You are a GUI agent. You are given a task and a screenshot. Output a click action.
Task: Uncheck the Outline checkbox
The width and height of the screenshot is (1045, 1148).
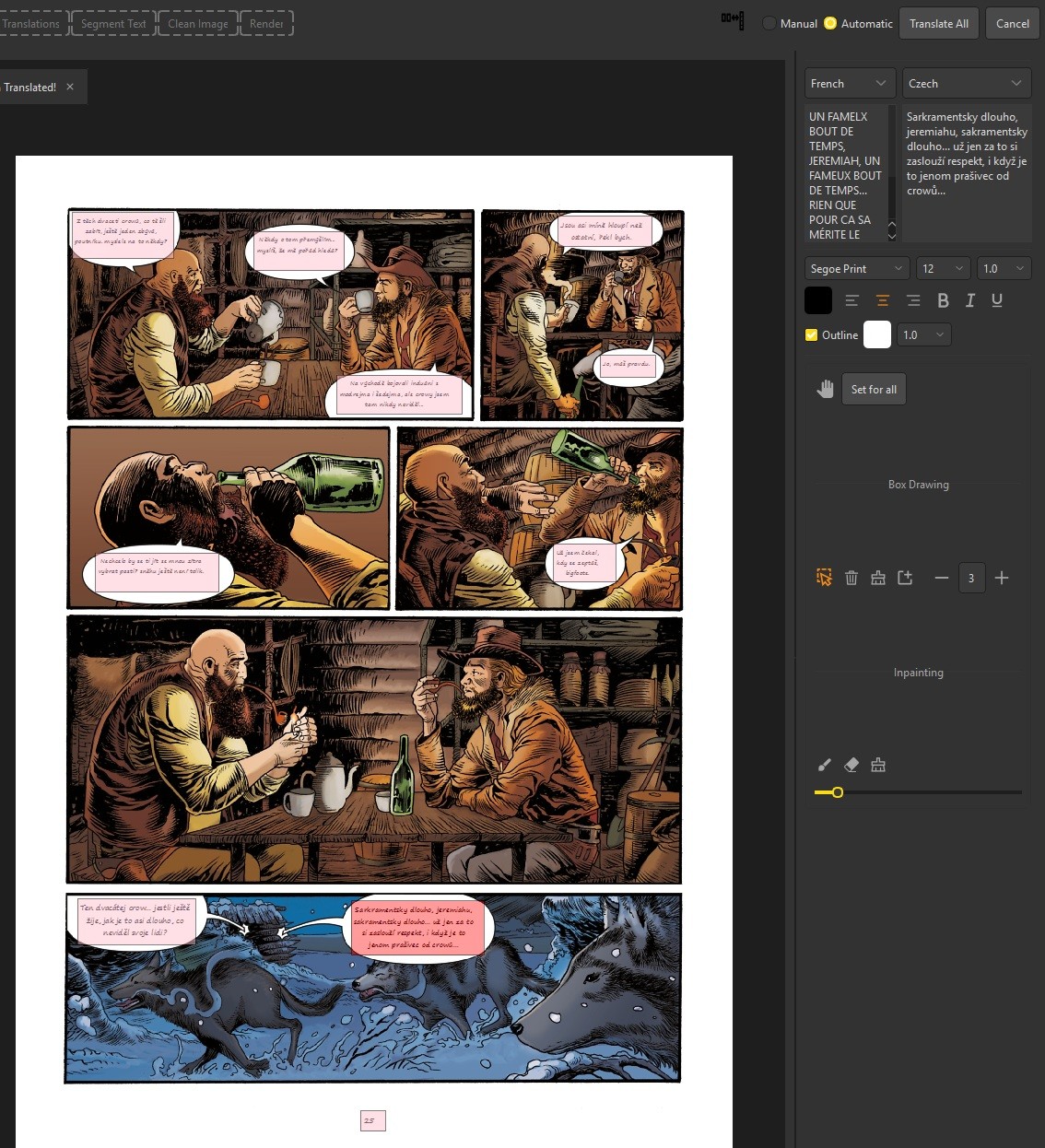812,335
